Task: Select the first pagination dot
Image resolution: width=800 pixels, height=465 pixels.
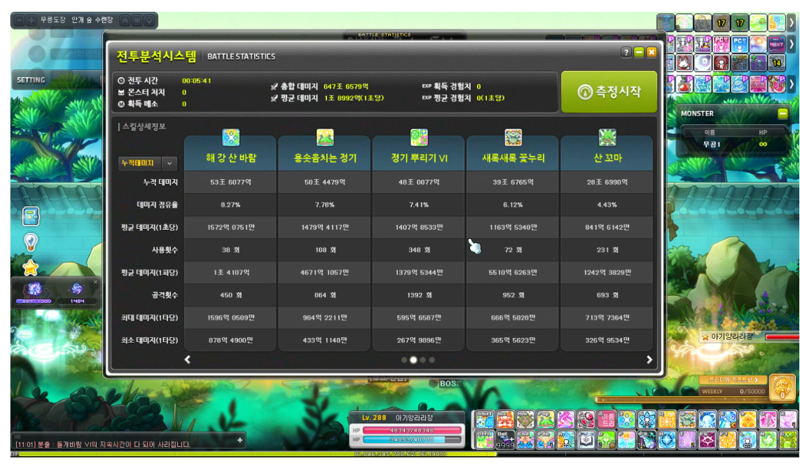Action: click(x=404, y=360)
